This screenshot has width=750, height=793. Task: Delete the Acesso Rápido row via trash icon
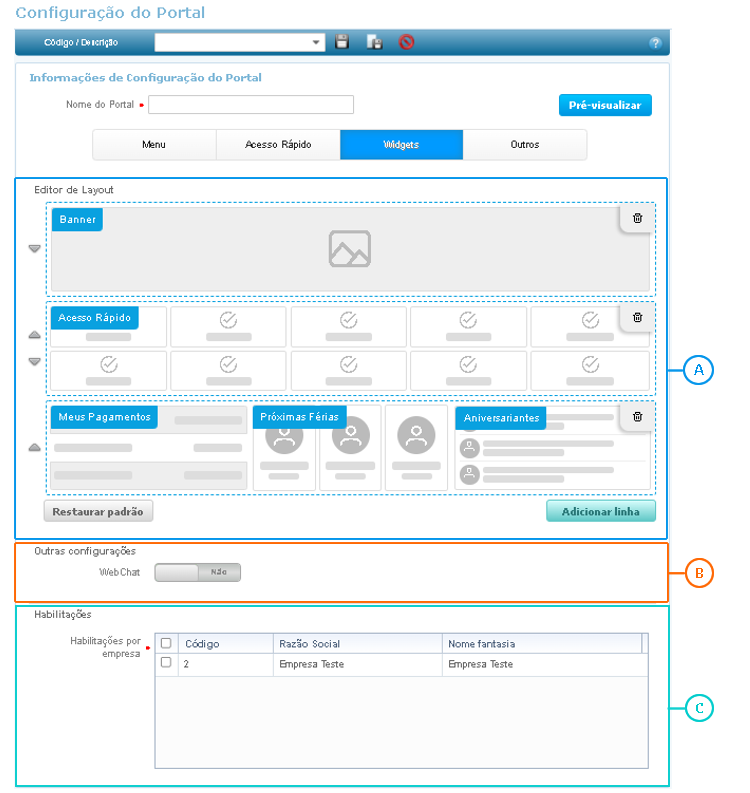tap(638, 317)
